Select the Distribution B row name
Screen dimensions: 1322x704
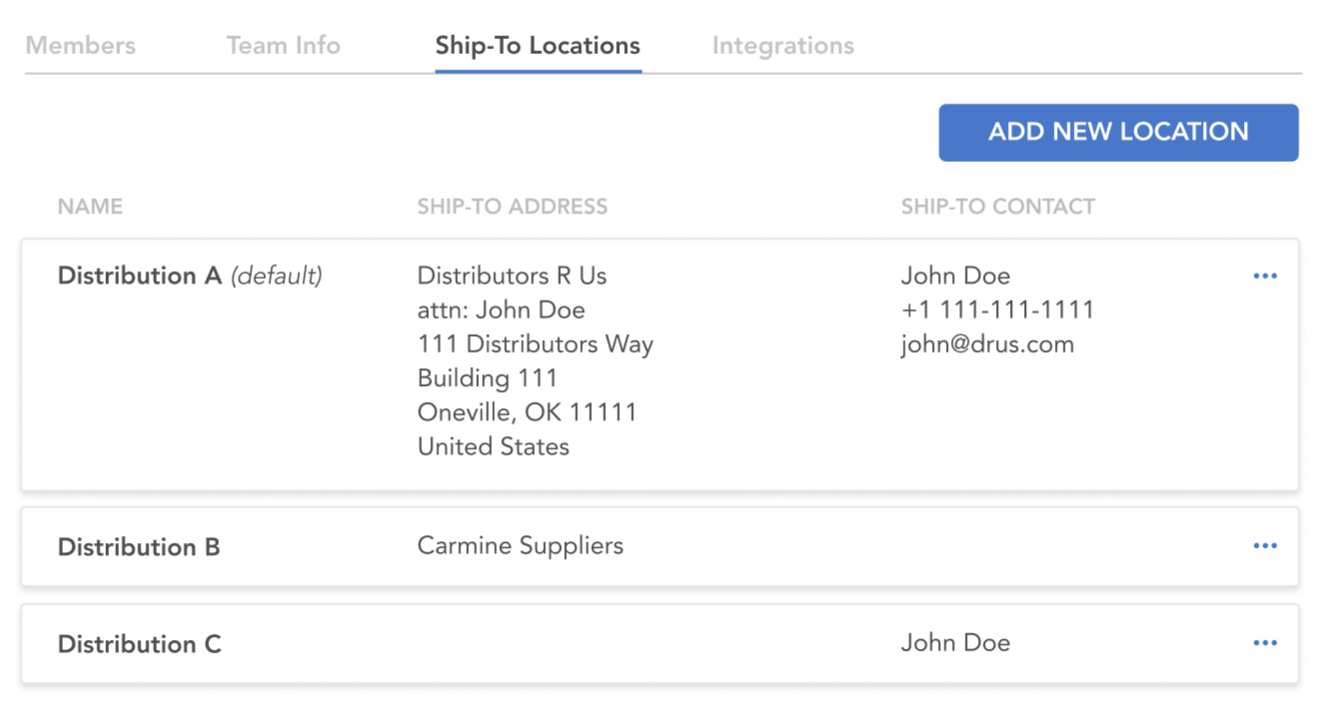[139, 547]
